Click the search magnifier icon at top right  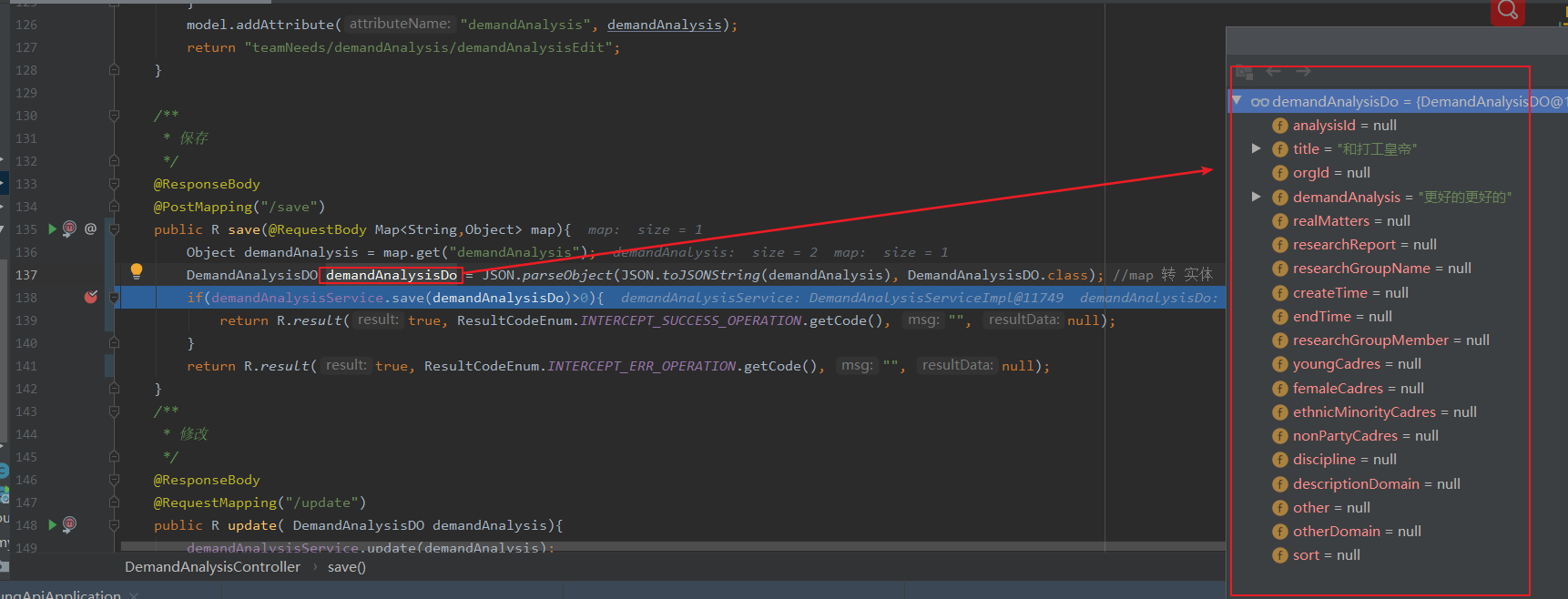(x=1508, y=10)
